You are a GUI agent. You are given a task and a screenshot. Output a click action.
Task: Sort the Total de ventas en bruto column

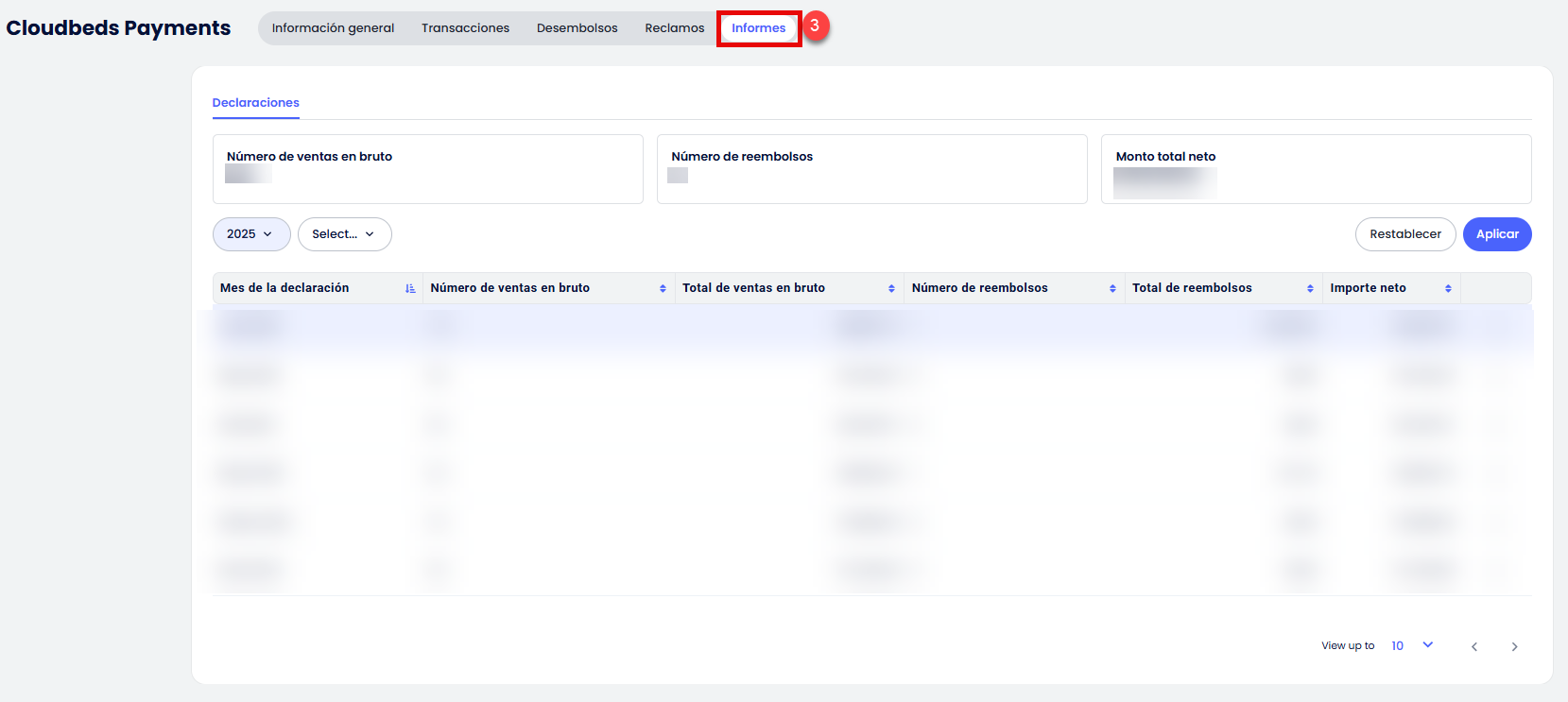tap(891, 288)
